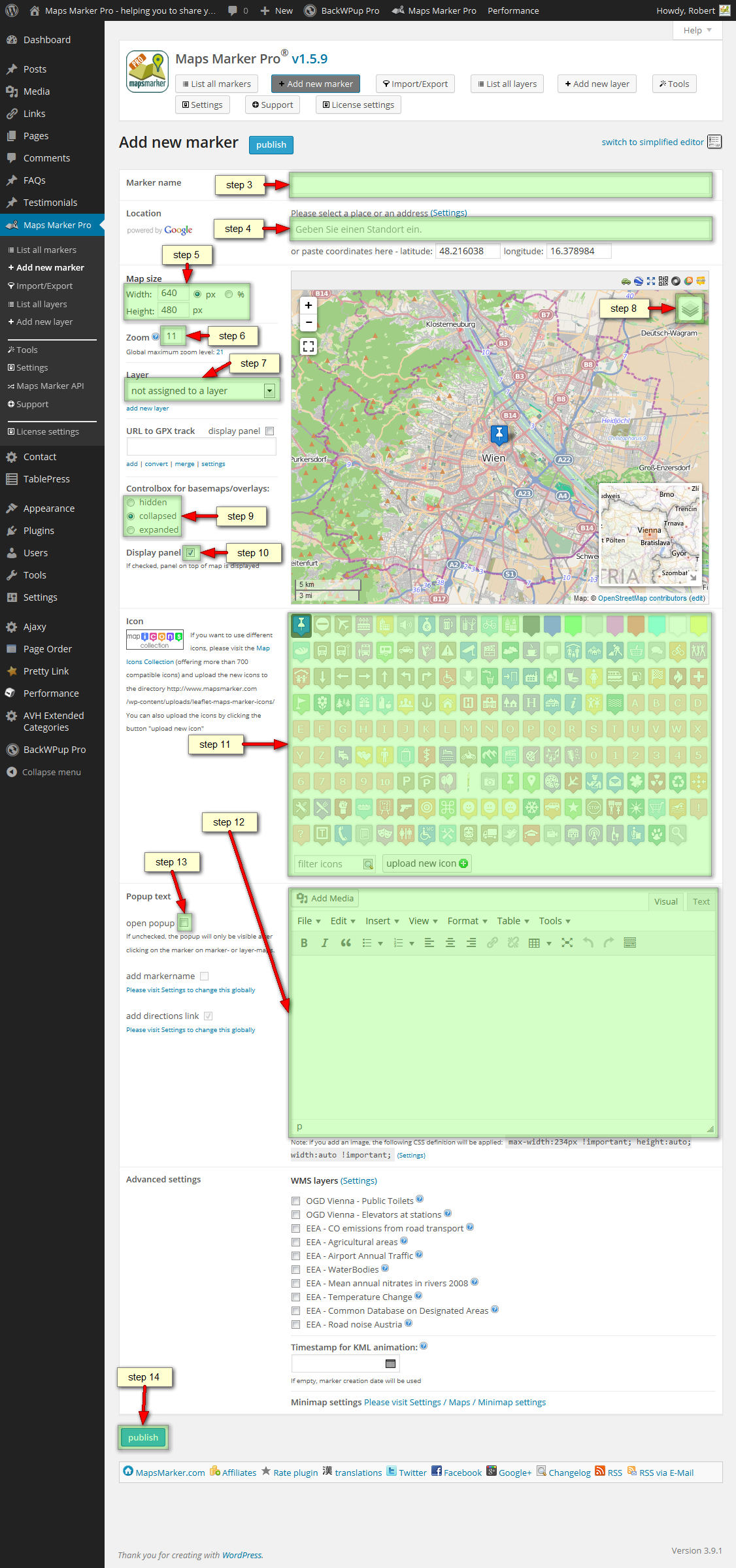736x1568 pixels.
Task: Insert a blockquote in popup editor
Action: click(346, 942)
